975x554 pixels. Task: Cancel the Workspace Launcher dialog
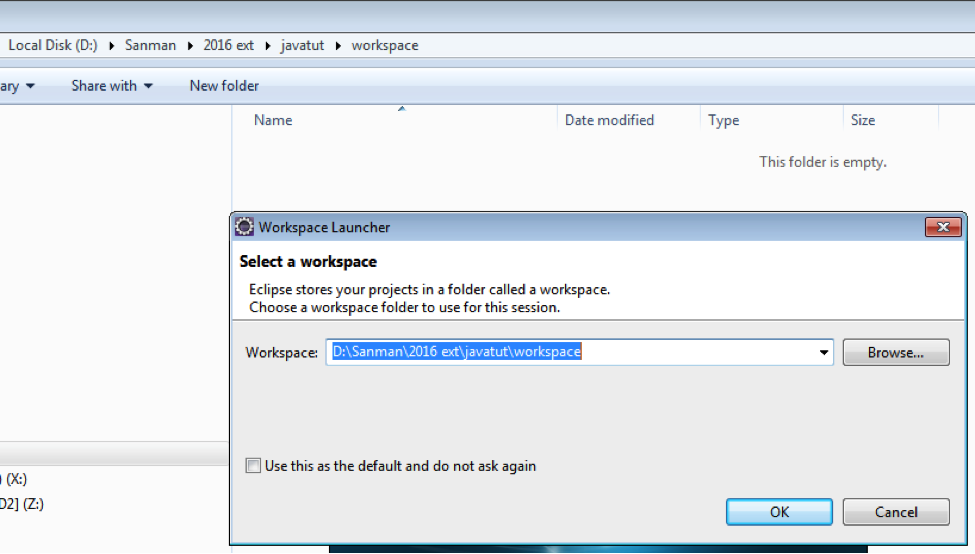click(896, 512)
